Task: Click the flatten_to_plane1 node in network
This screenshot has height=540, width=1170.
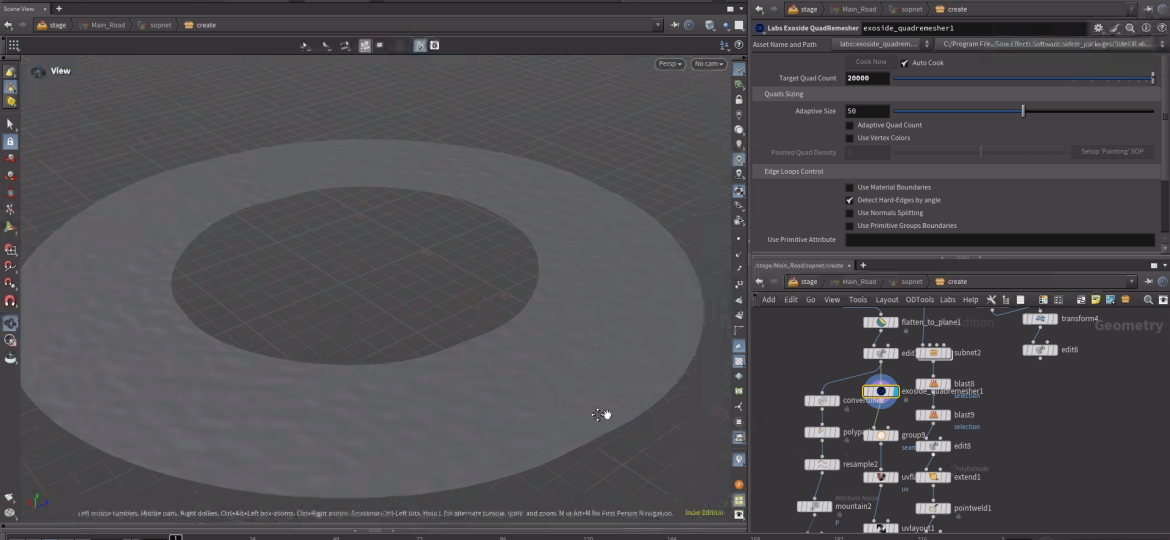Action: [880, 322]
